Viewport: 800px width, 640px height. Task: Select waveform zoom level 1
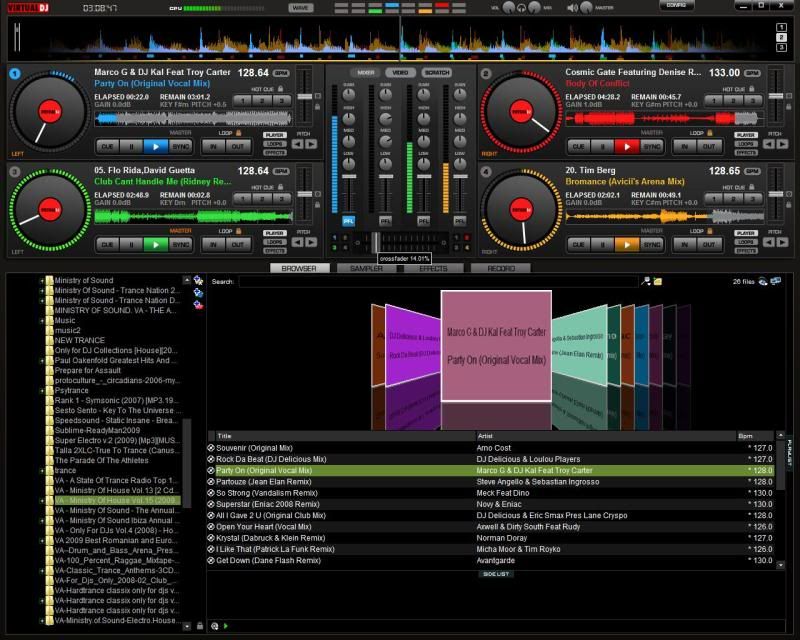pos(781,28)
